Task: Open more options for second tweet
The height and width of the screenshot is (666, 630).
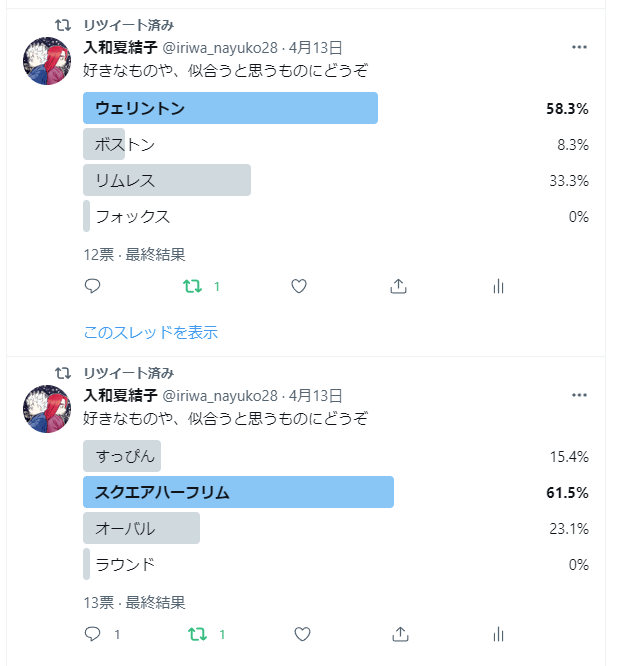Action: (579, 395)
